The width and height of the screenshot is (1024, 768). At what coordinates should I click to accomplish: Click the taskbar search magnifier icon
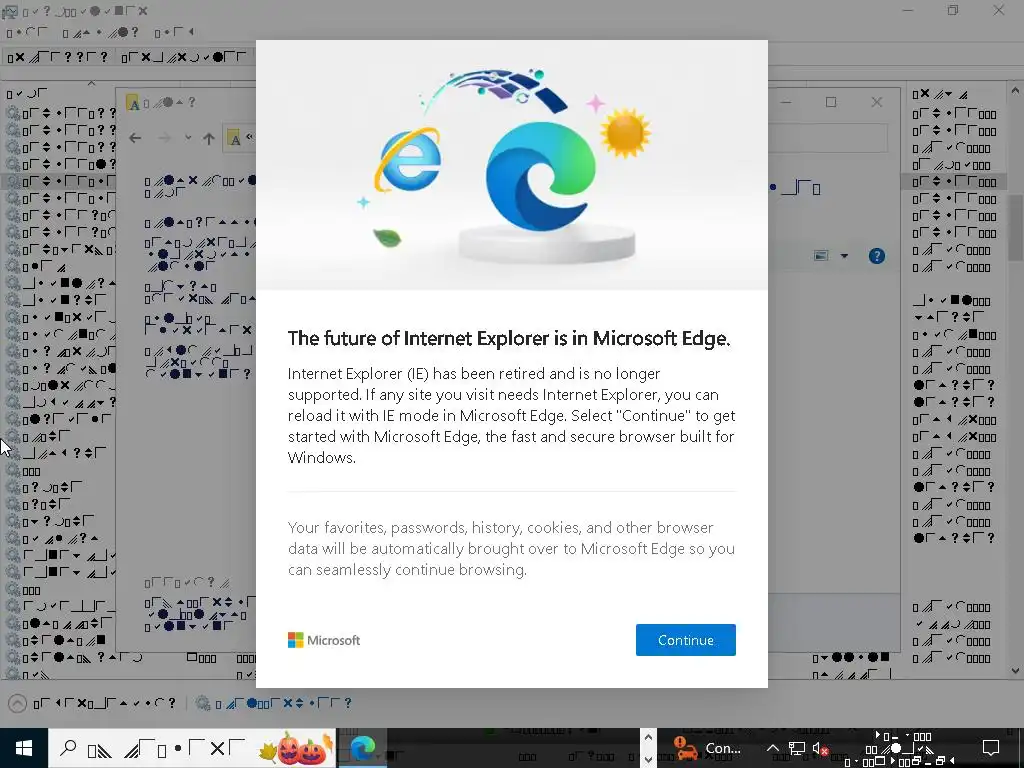pyautogui.click(x=68, y=748)
